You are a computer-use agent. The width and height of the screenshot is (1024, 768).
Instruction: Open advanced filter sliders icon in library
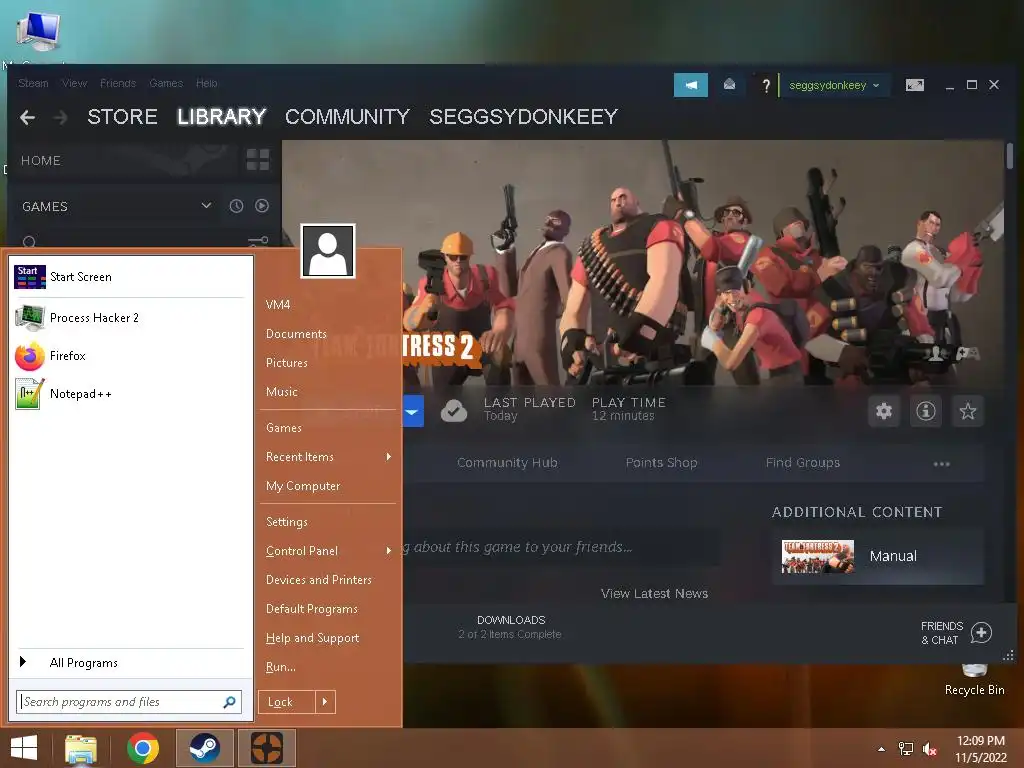coord(259,241)
